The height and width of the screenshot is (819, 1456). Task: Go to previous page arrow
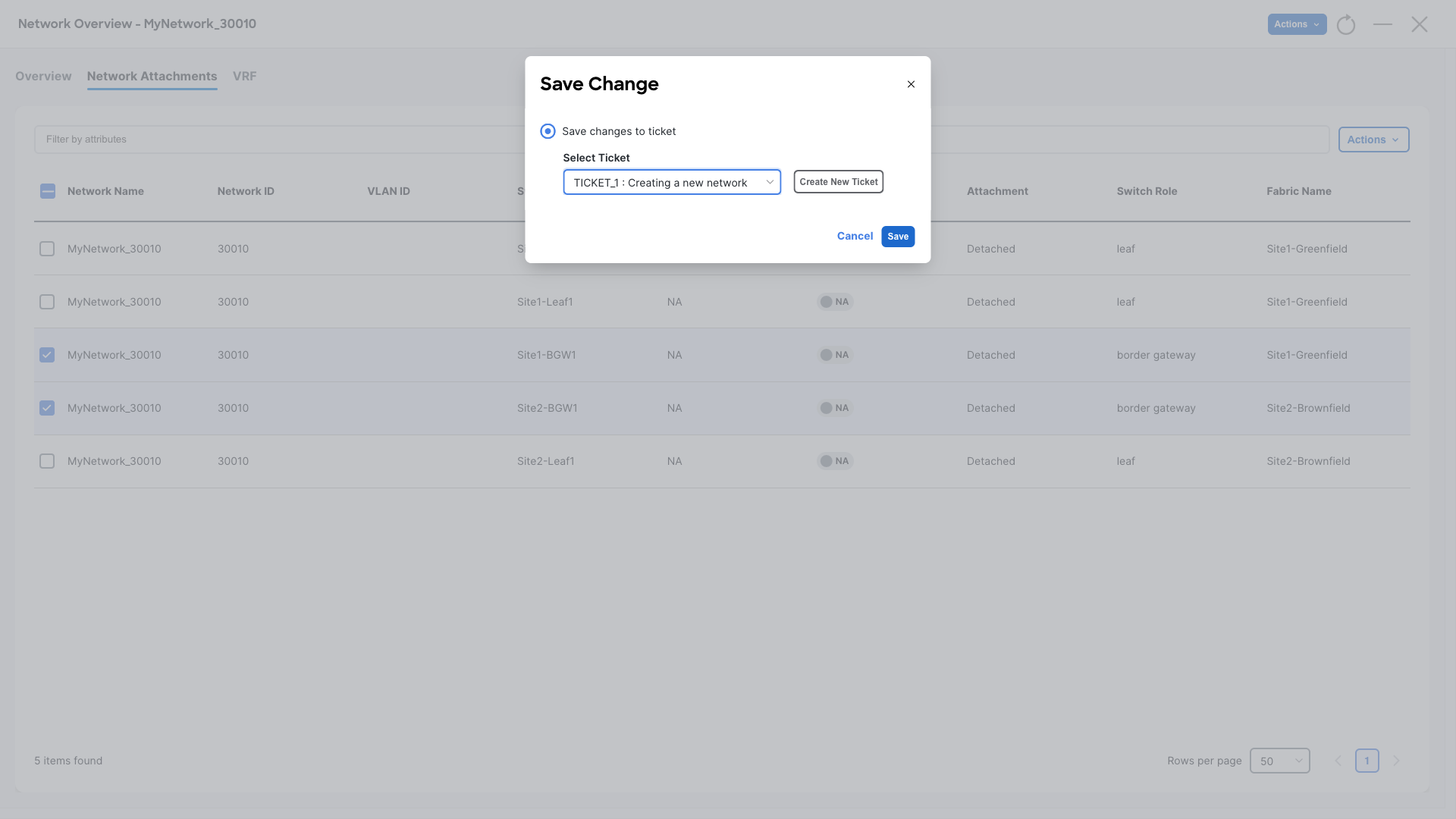coord(1338,761)
